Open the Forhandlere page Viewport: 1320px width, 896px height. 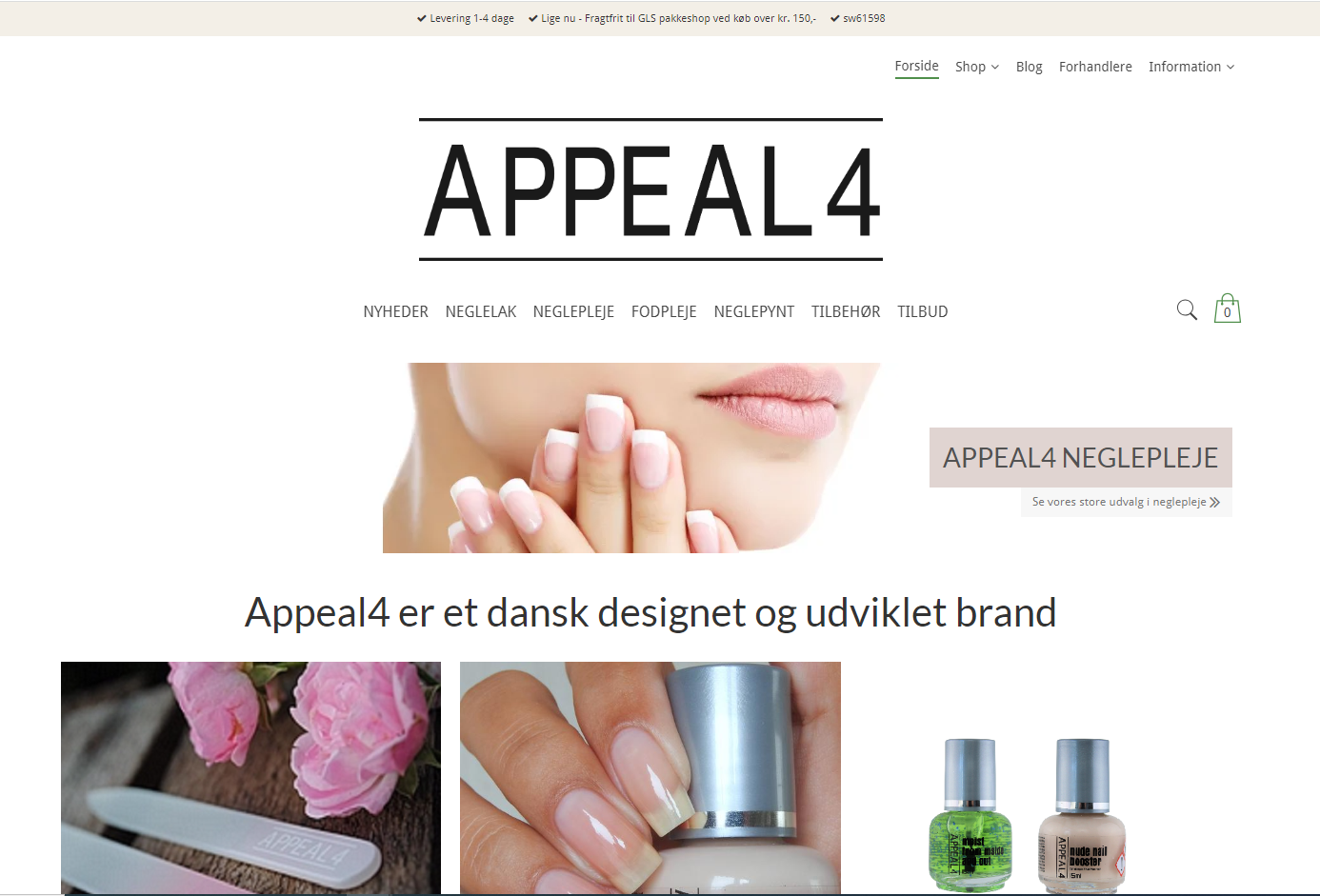(x=1095, y=67)
